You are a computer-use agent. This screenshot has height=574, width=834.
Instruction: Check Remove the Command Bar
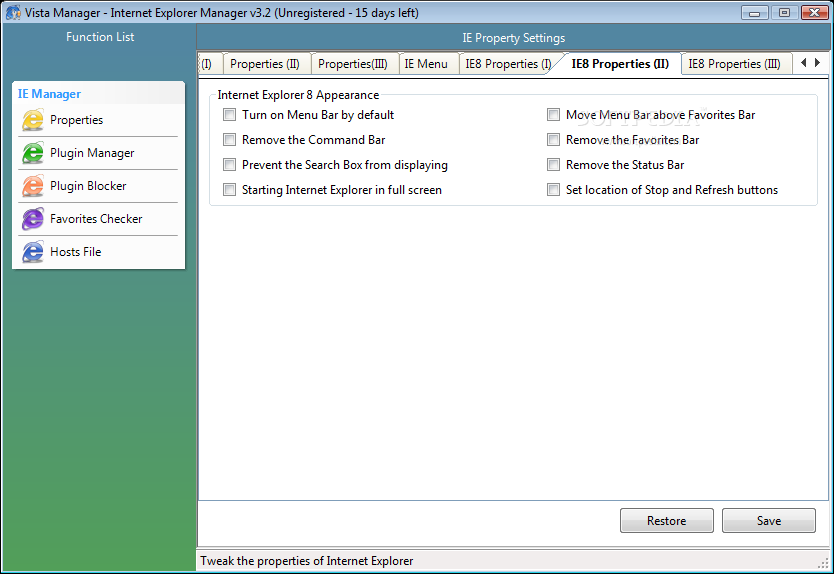point(229,140)
